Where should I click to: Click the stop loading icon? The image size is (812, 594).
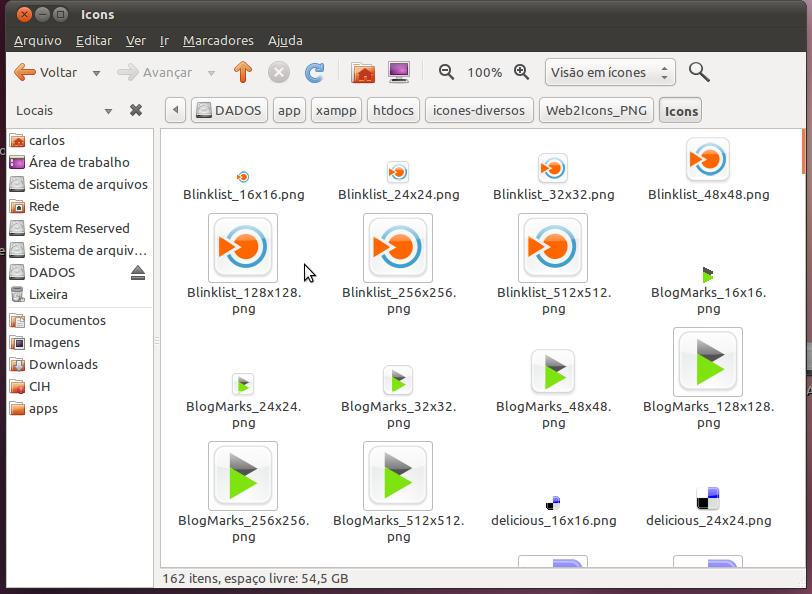pyautogui.click(x=279, y=72)
